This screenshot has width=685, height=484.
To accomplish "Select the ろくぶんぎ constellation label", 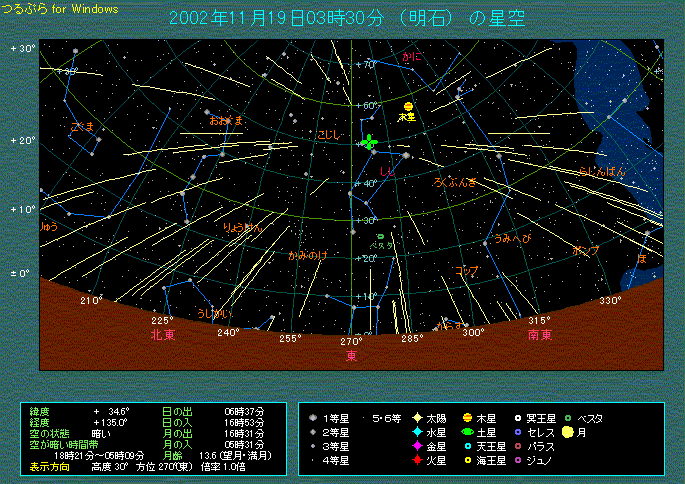I will pyautogui.click(x=455, y=182).
